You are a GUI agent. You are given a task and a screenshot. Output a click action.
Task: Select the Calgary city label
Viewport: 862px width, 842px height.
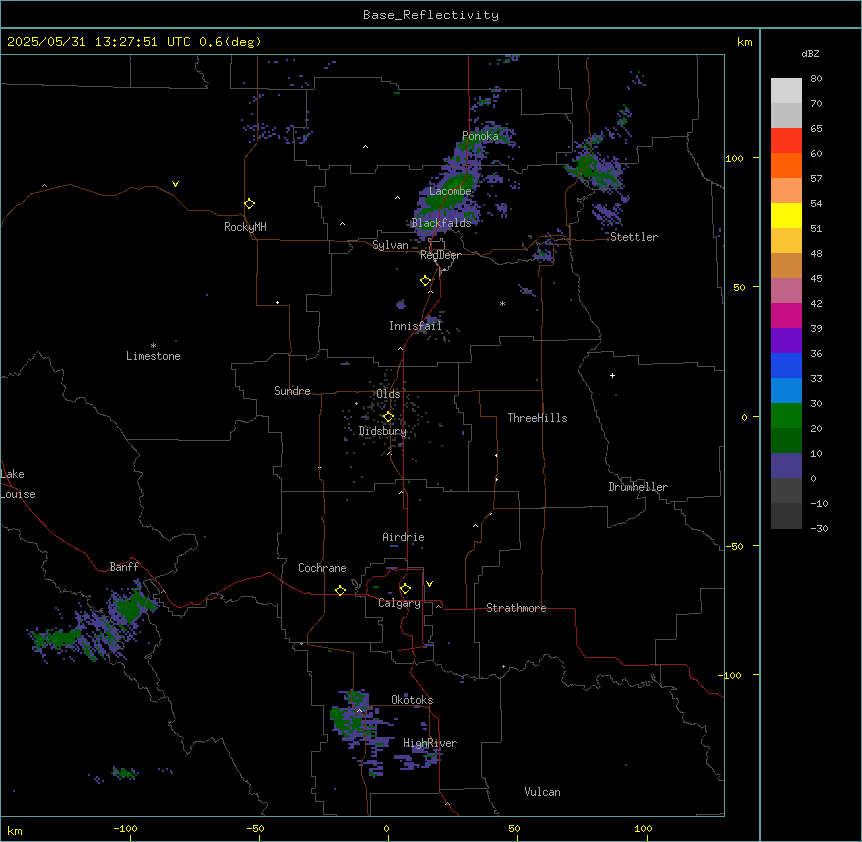(x=399, y=603)
